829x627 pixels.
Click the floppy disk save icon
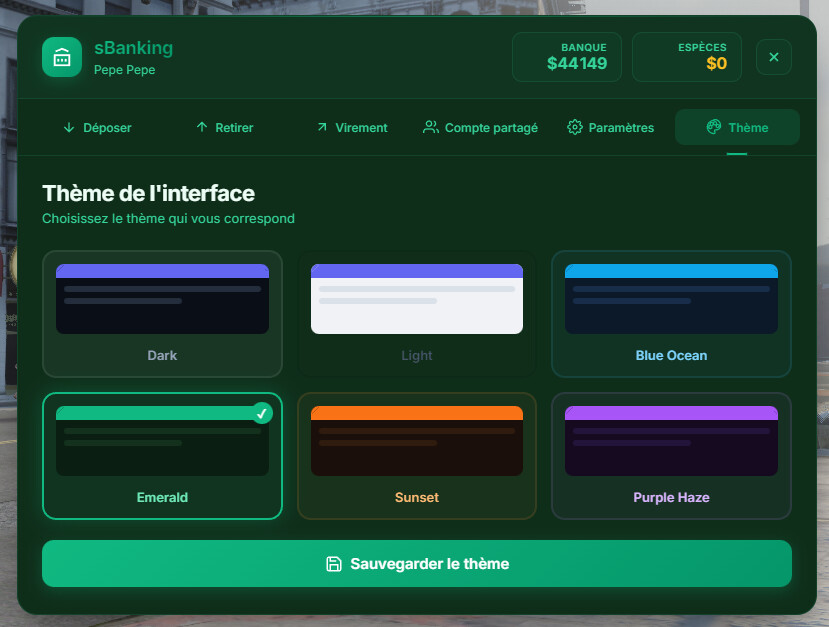[x=334, y=564]
